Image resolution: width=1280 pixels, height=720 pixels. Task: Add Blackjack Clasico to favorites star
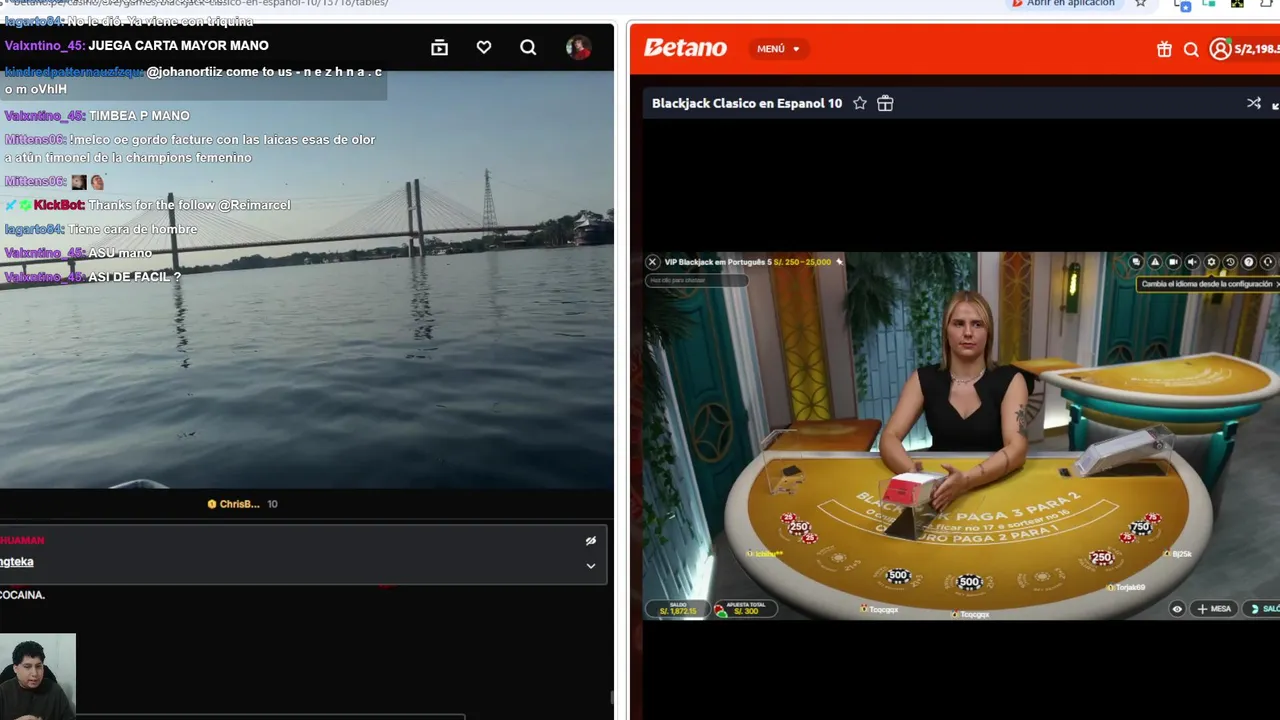[x=859, y=103]
